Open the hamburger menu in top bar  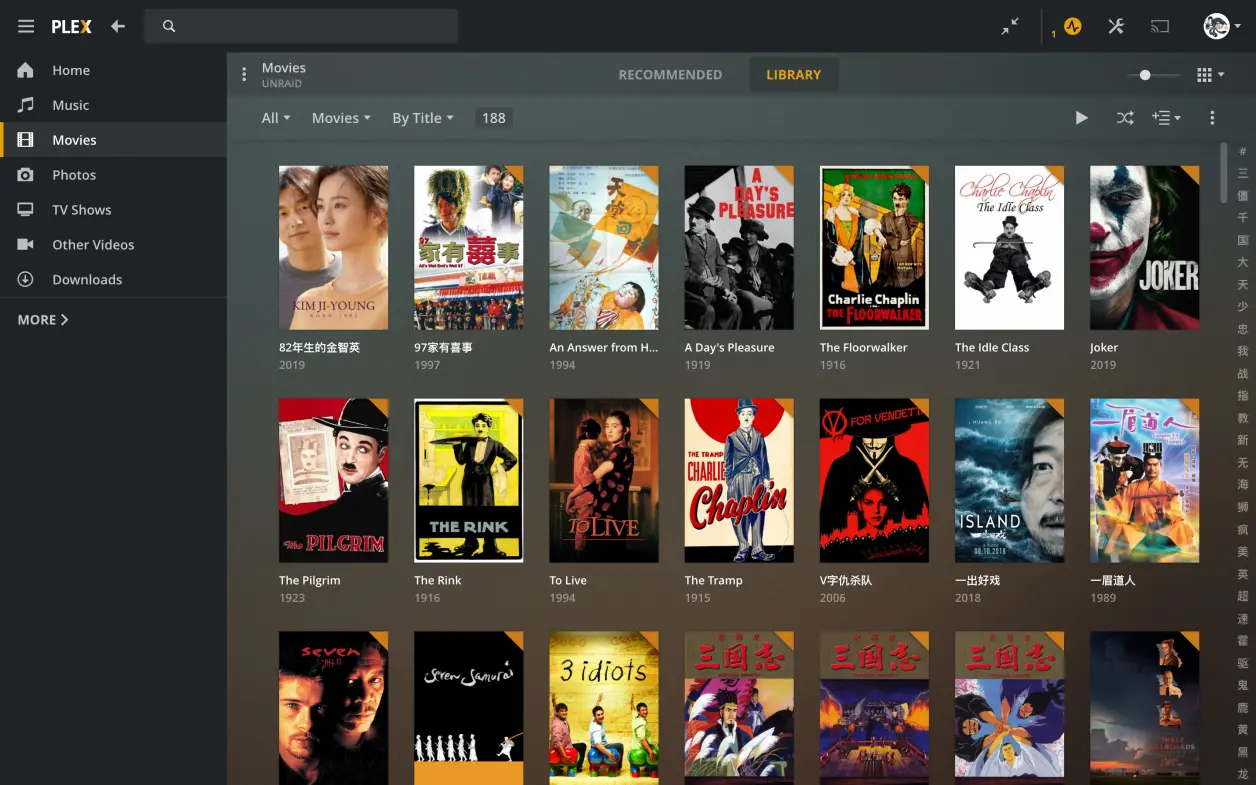26,27
